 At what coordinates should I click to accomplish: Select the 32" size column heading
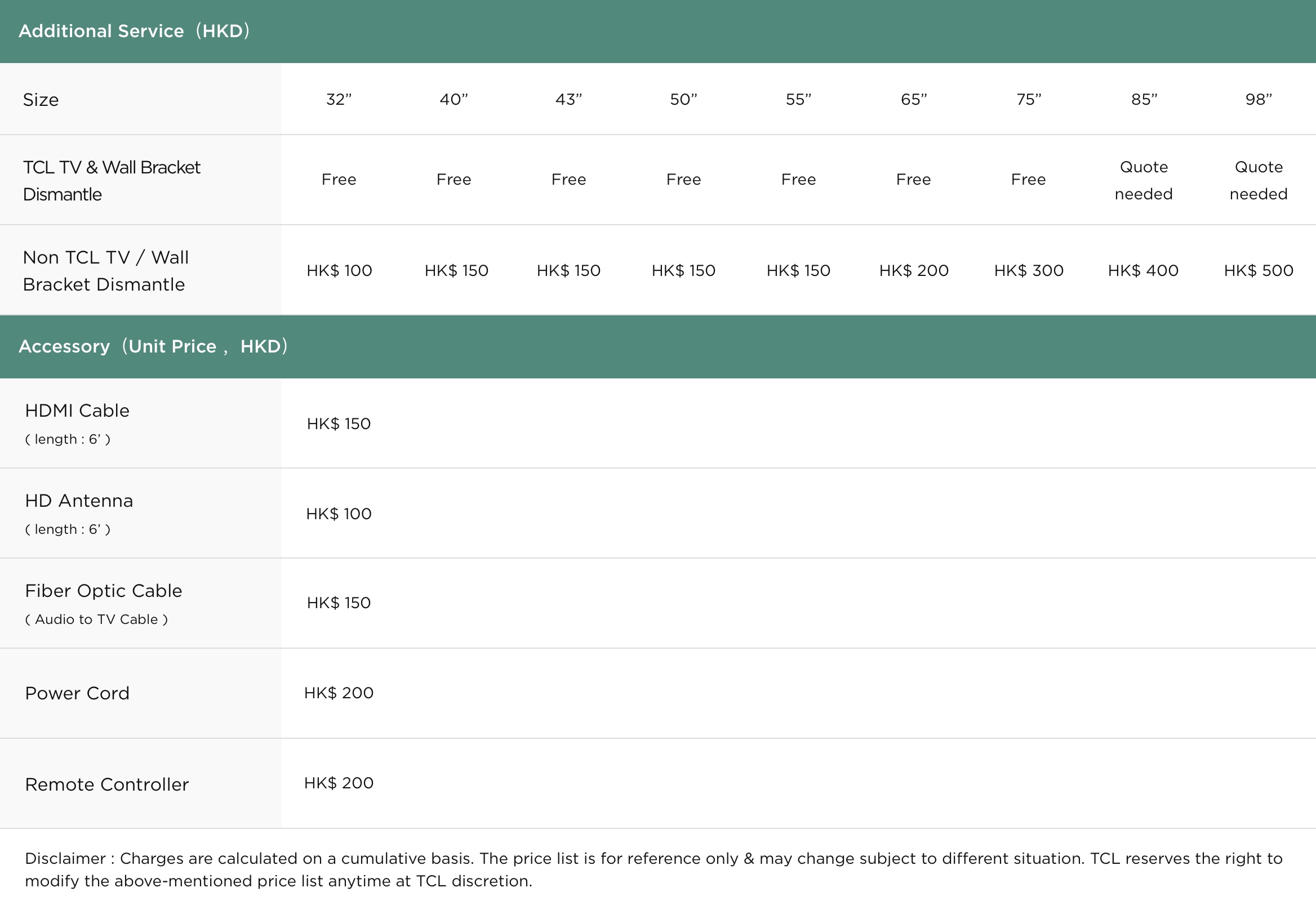tap(339, 99)
